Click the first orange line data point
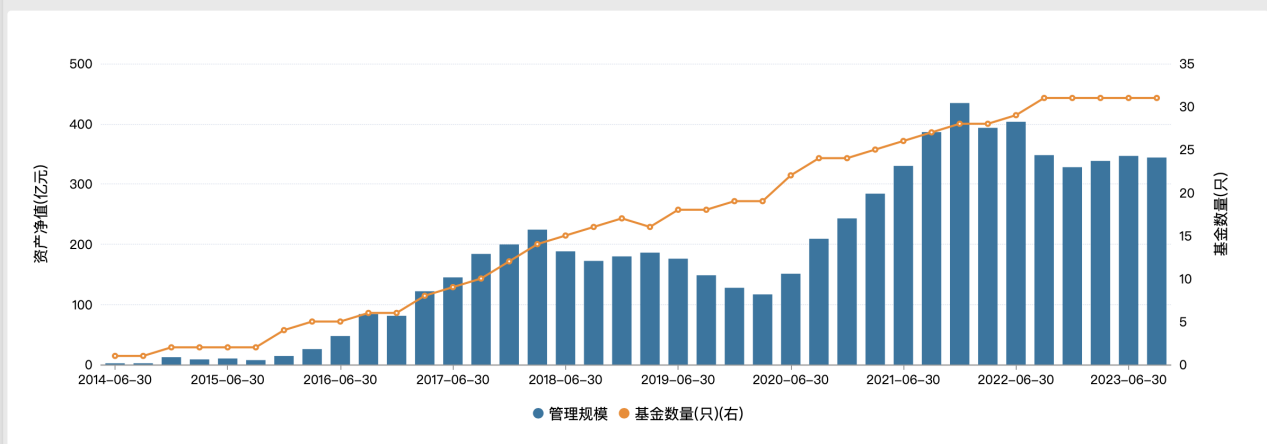The width and height of the screenshot is (1267, 444). point(115,356)
